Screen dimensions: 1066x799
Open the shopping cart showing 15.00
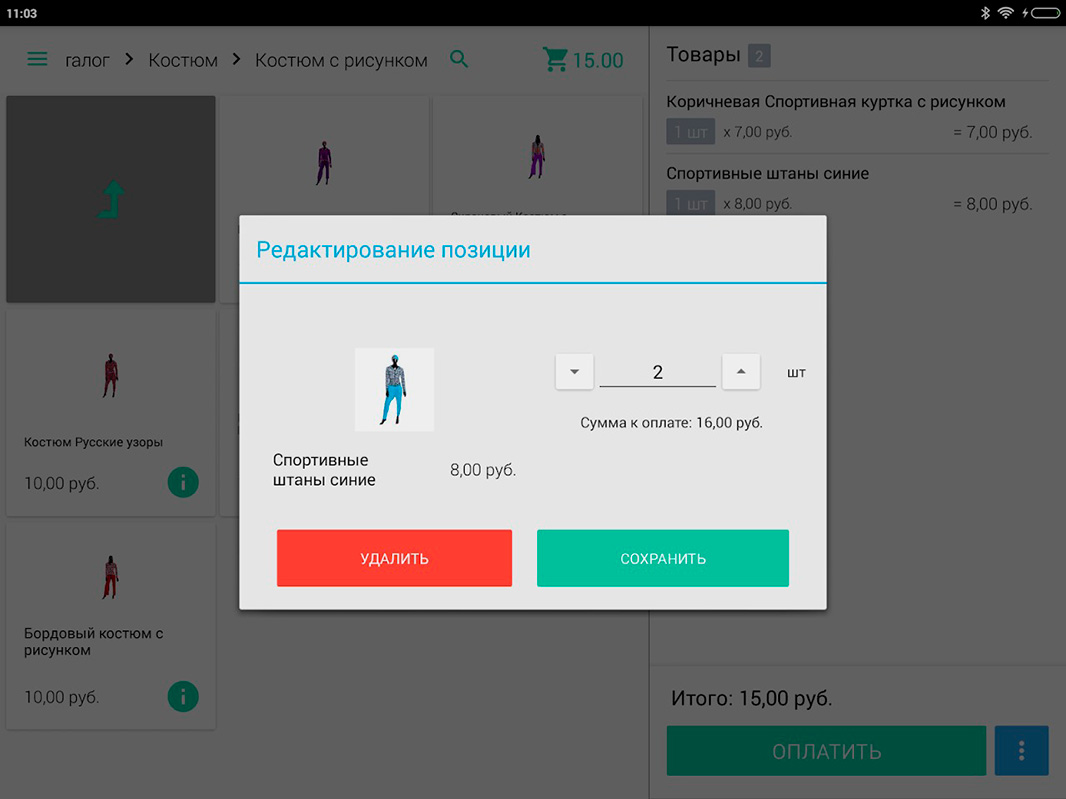tap(583, 59)
